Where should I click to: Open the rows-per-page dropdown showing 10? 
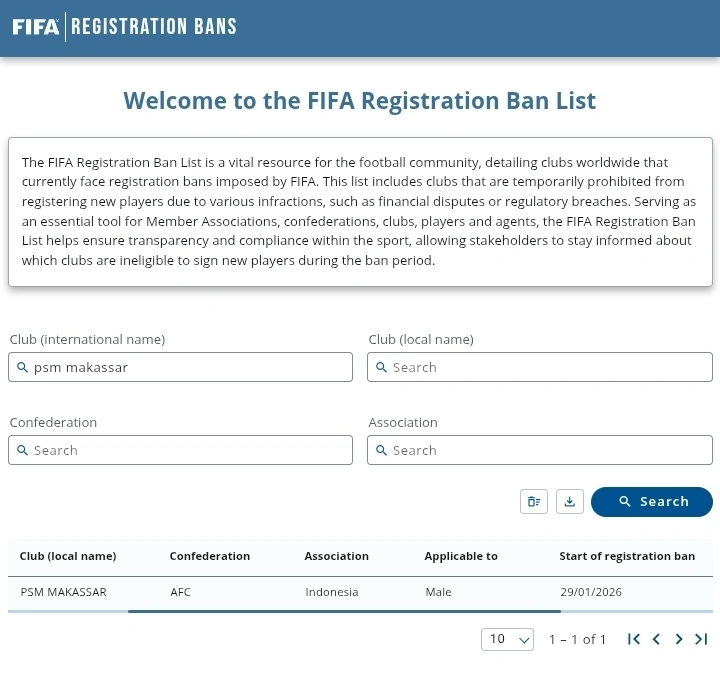click(507, 639)
